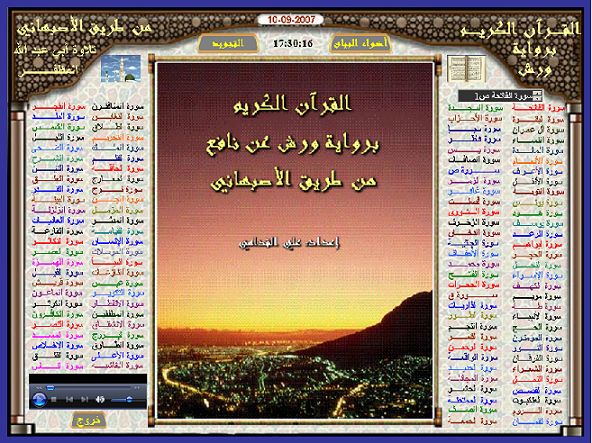592x443 pixels.
Task: Open سورة المنافقون
Action: click(117, 107)
